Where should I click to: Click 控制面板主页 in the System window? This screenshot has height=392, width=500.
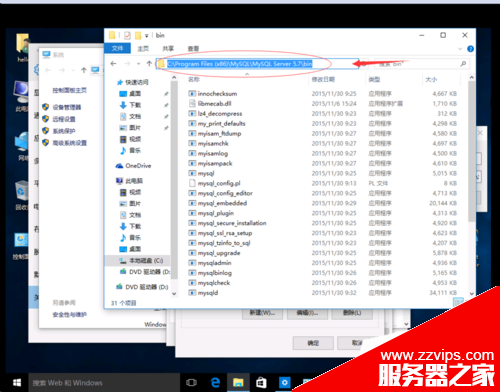[70, 90]
